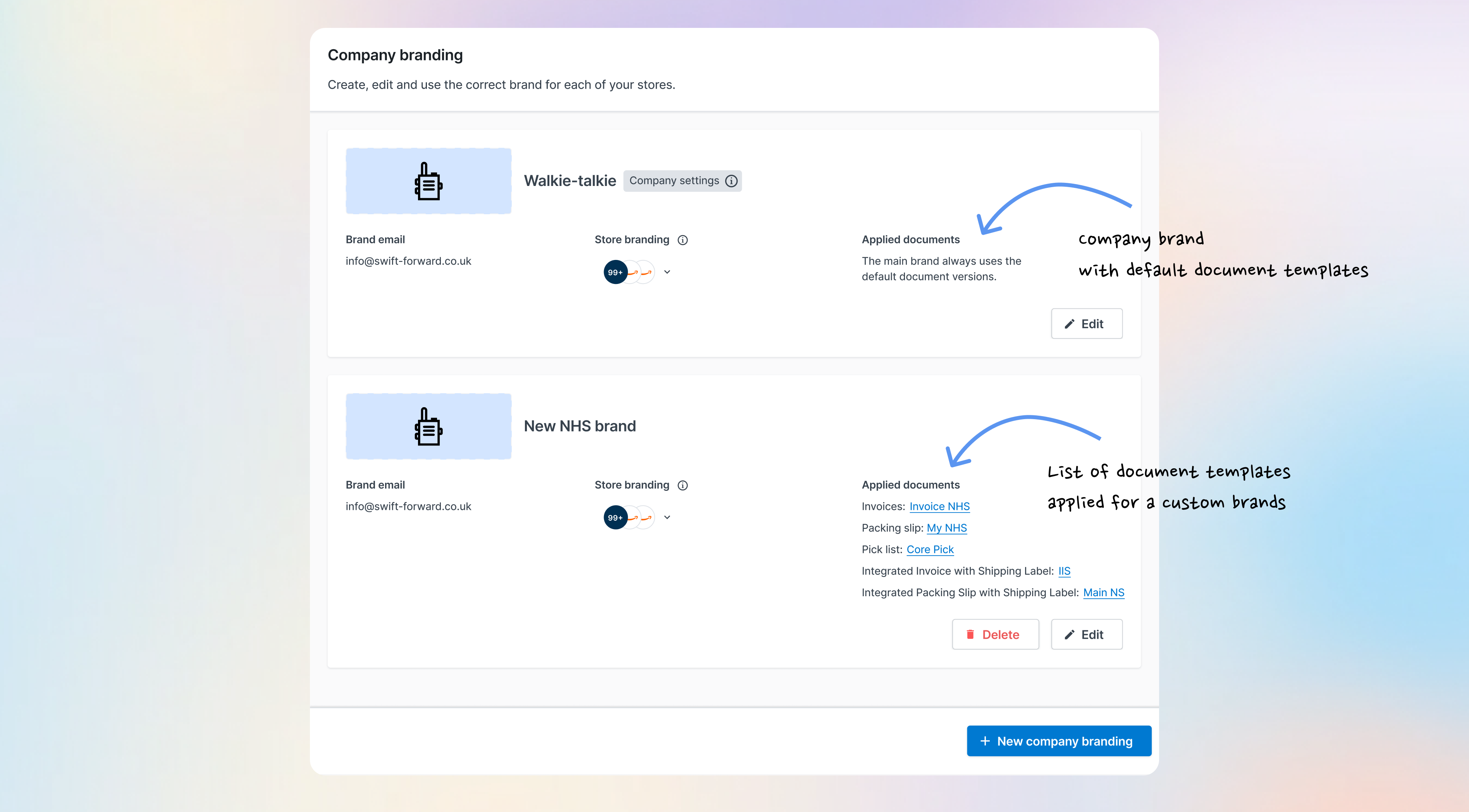Open the IIS integrated invoice link
The height and width of the screenshot is (812, 1469).
tap(1064, 571)
